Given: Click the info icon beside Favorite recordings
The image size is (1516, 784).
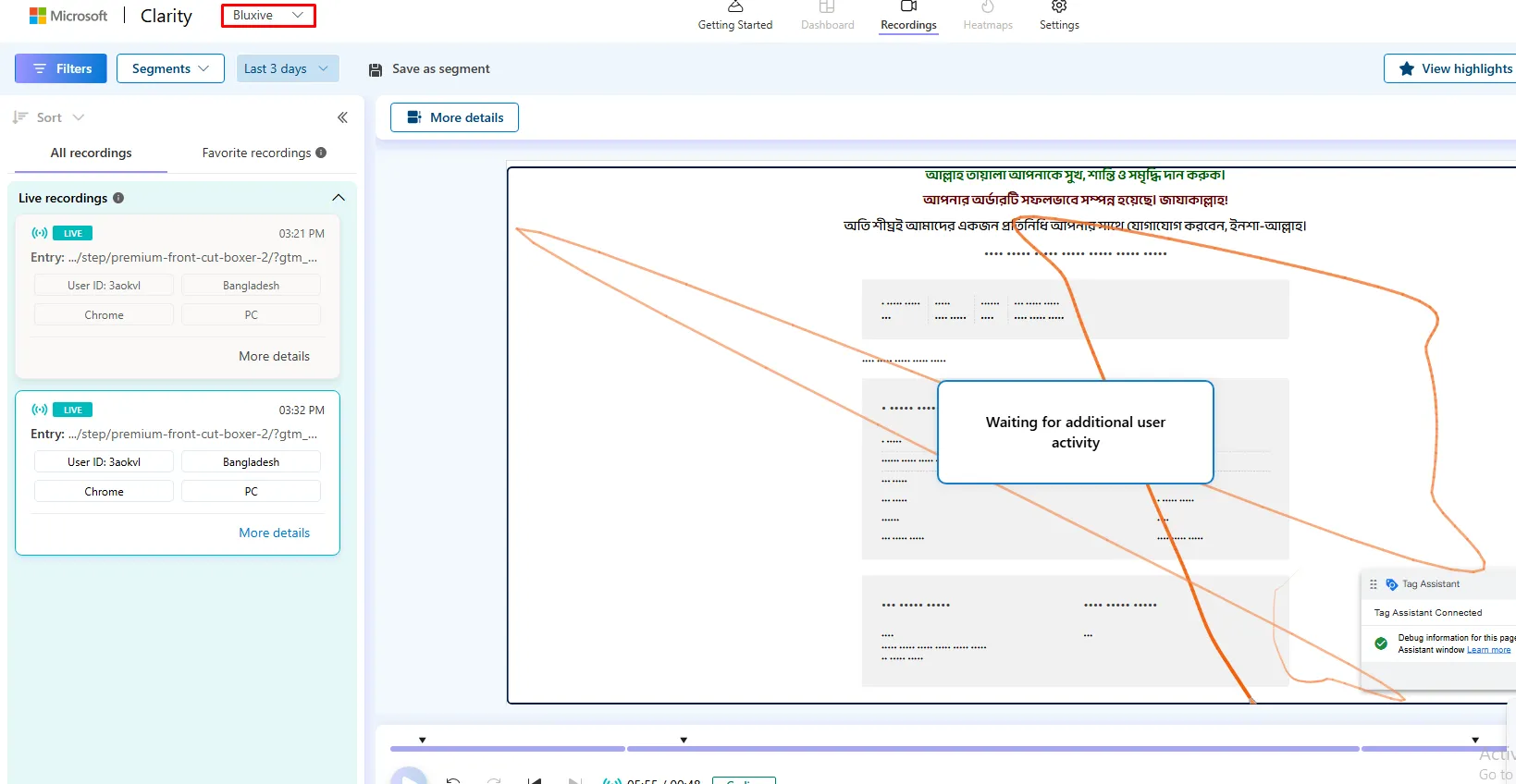Looking at the screenshot, I should (x=321, y=153).
